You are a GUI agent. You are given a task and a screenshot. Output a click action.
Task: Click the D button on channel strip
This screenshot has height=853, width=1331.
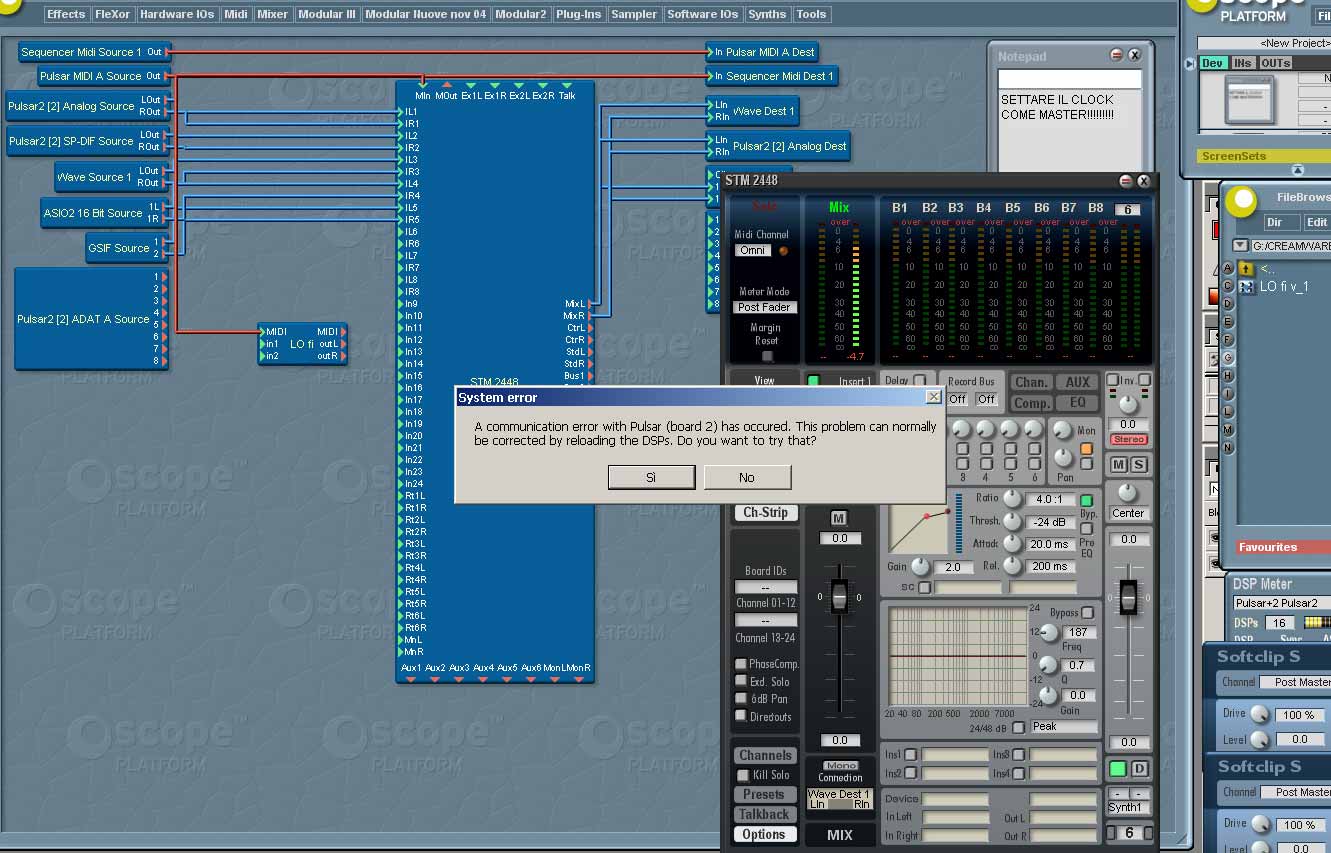(1139, 769)
